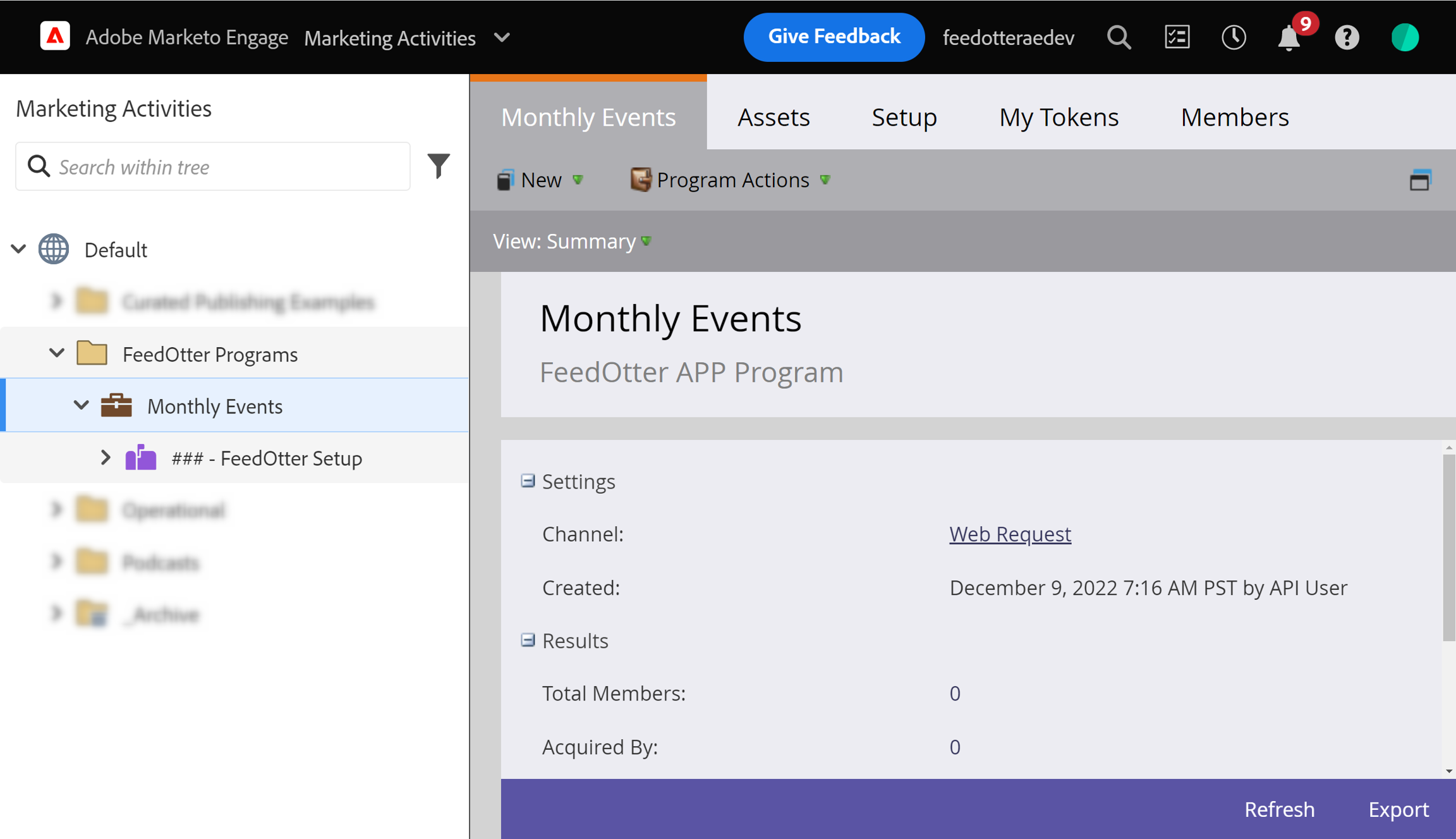The image size is (1456, 839).
Task: Collapse the Results section
Action: [528, 640]
